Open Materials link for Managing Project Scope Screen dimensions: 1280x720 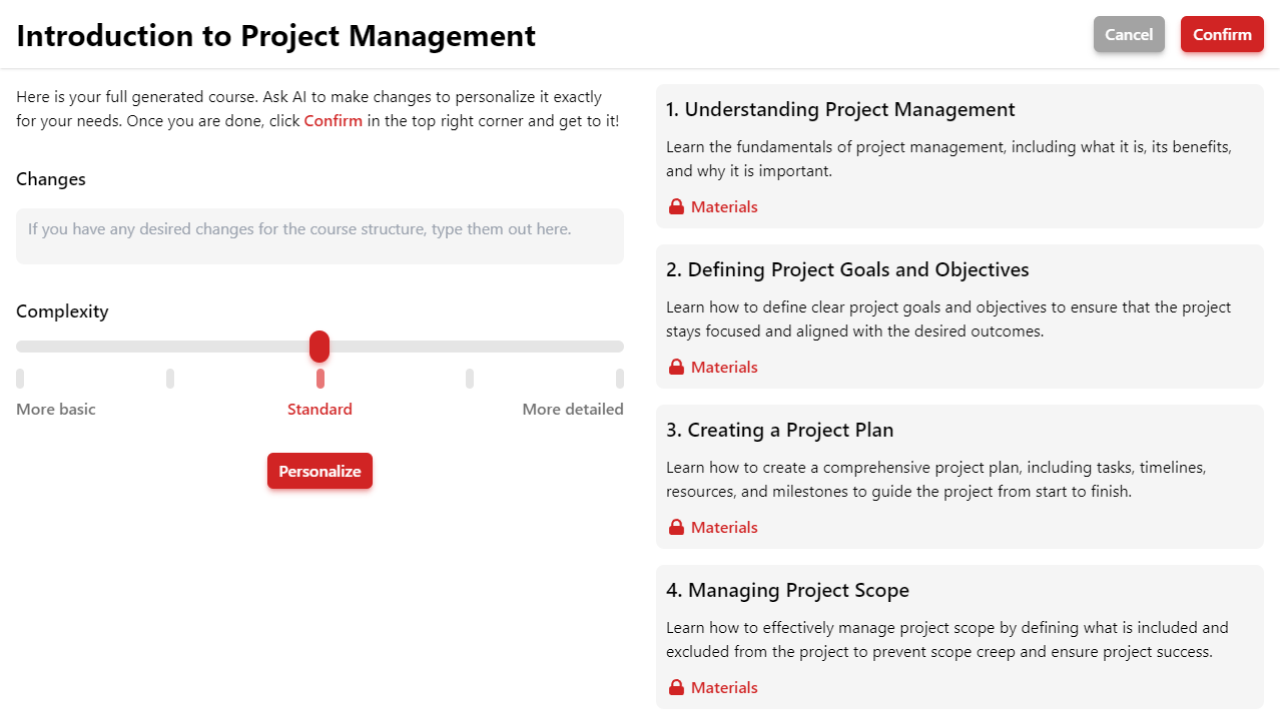pyautogui.click(x=724, y=687)
